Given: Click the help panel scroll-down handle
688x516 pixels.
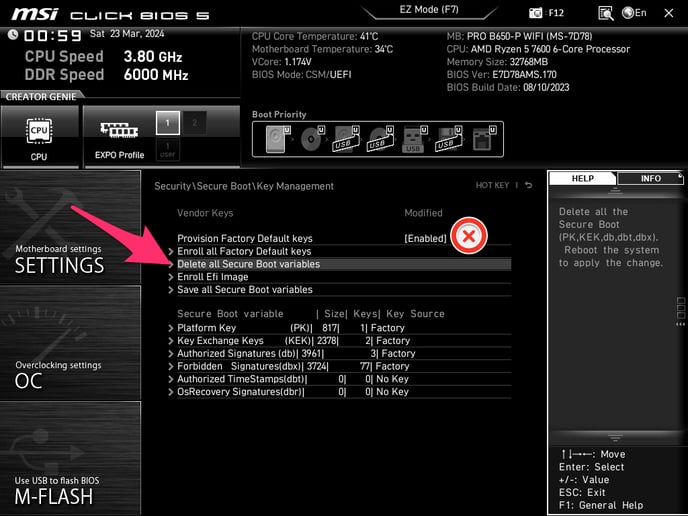Looking at the screenshot, I should [x=615, y=438].
